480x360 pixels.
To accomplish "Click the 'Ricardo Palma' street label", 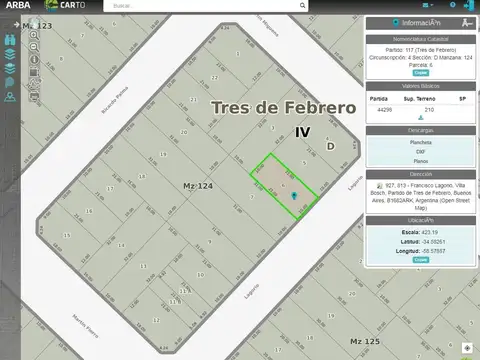I will [115, 100].
